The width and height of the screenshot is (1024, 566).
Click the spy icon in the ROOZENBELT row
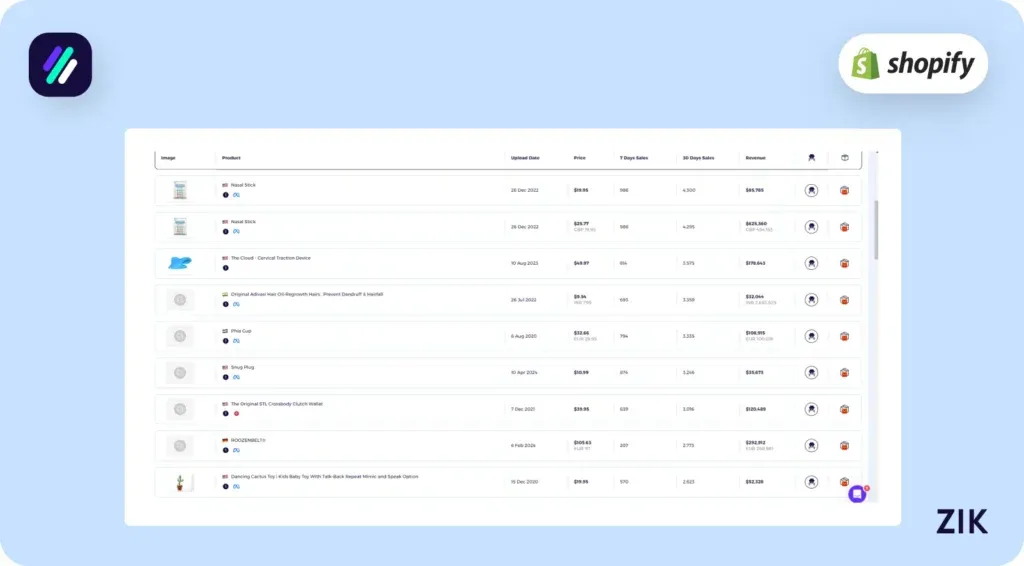pyautogui.click(x=811, y=446)
